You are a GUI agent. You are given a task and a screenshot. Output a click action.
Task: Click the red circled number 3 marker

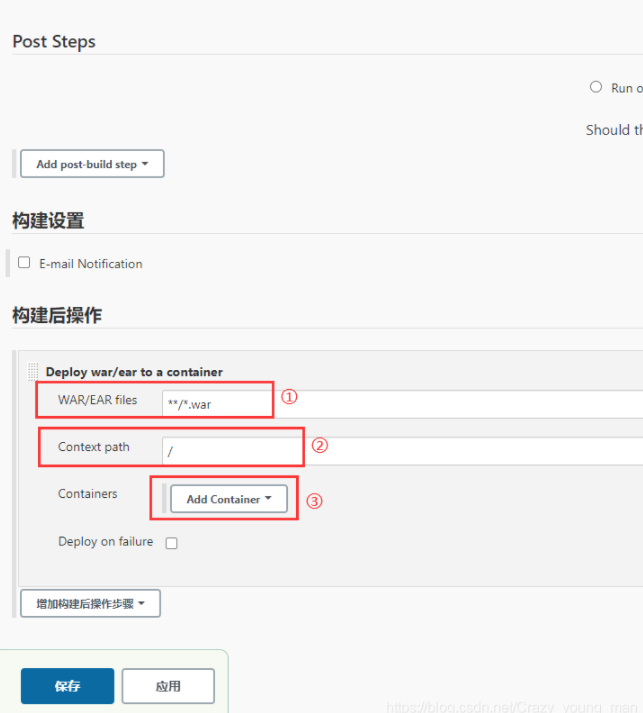(x=314, y=502)
